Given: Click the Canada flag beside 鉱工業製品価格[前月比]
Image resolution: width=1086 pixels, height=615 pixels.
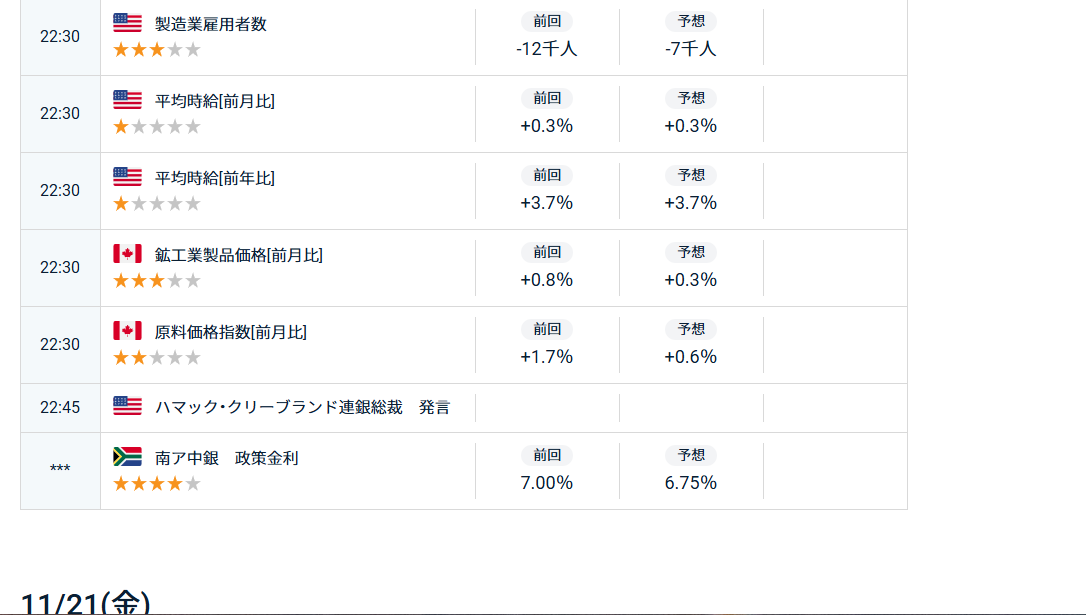Looking at the screenshot, I should 127,254.
